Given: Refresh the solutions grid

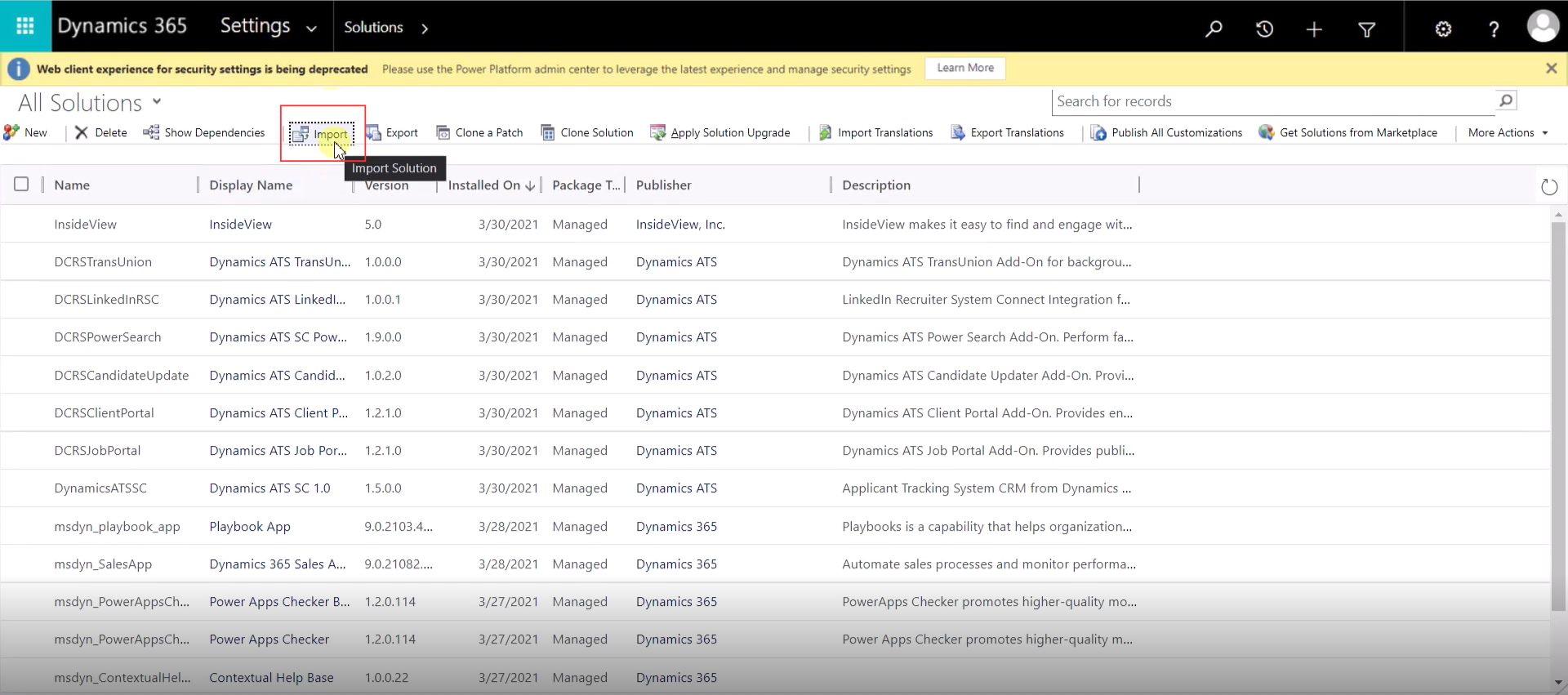Looking at the screenshot, I should point(1548,187).
